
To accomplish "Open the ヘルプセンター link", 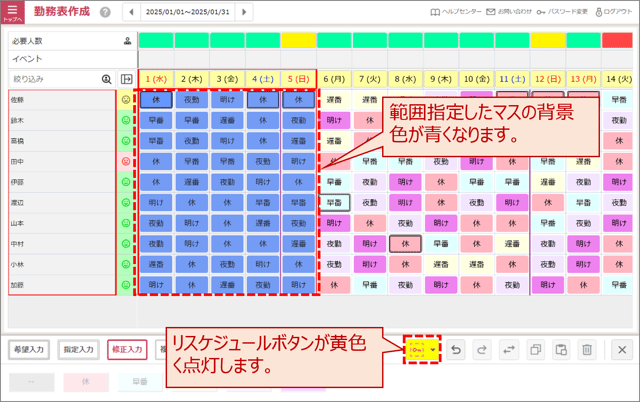I will click(x=459, y=11).
